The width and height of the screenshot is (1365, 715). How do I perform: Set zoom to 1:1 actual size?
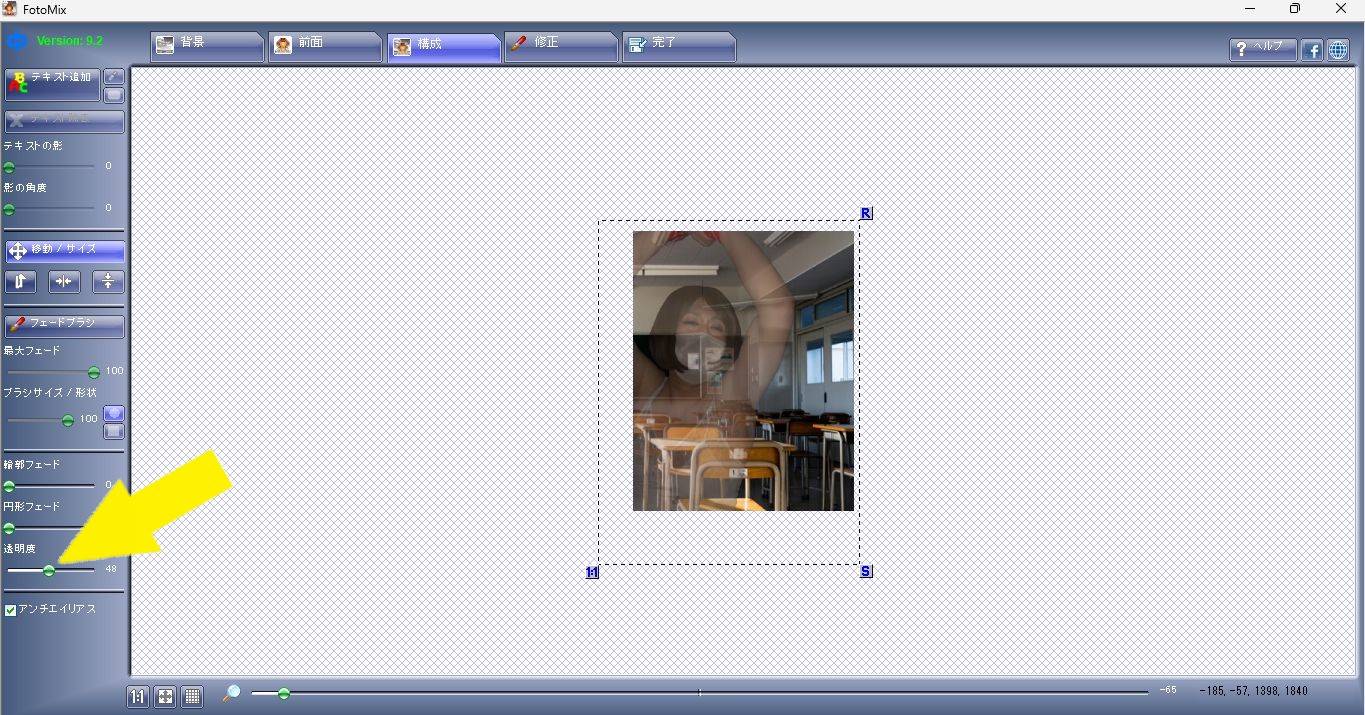pos(138,696)
